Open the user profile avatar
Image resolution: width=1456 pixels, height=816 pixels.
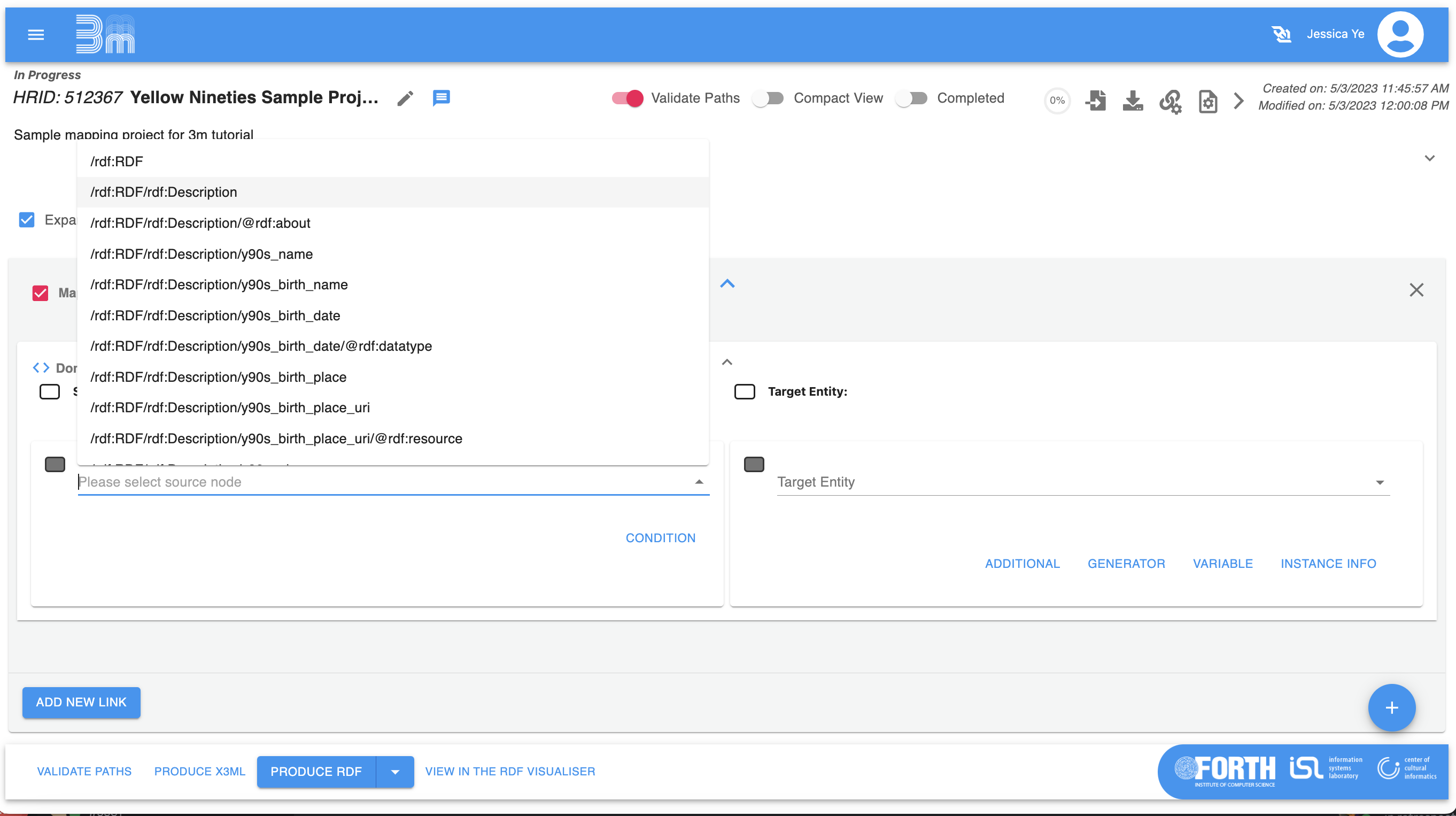(x=1399, y=34)
